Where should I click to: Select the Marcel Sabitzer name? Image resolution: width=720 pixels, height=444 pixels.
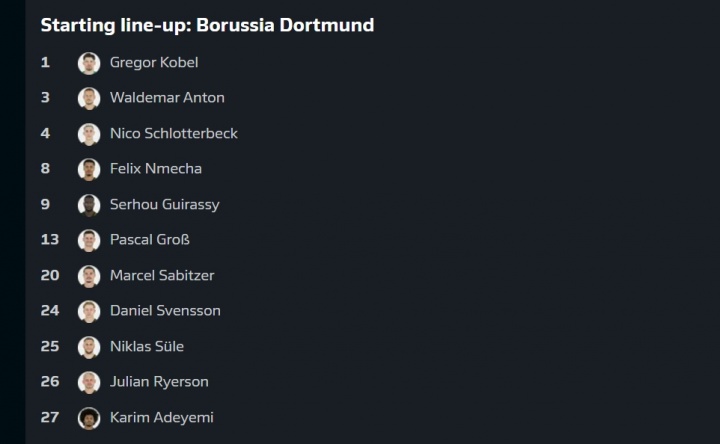click(162, 276)
